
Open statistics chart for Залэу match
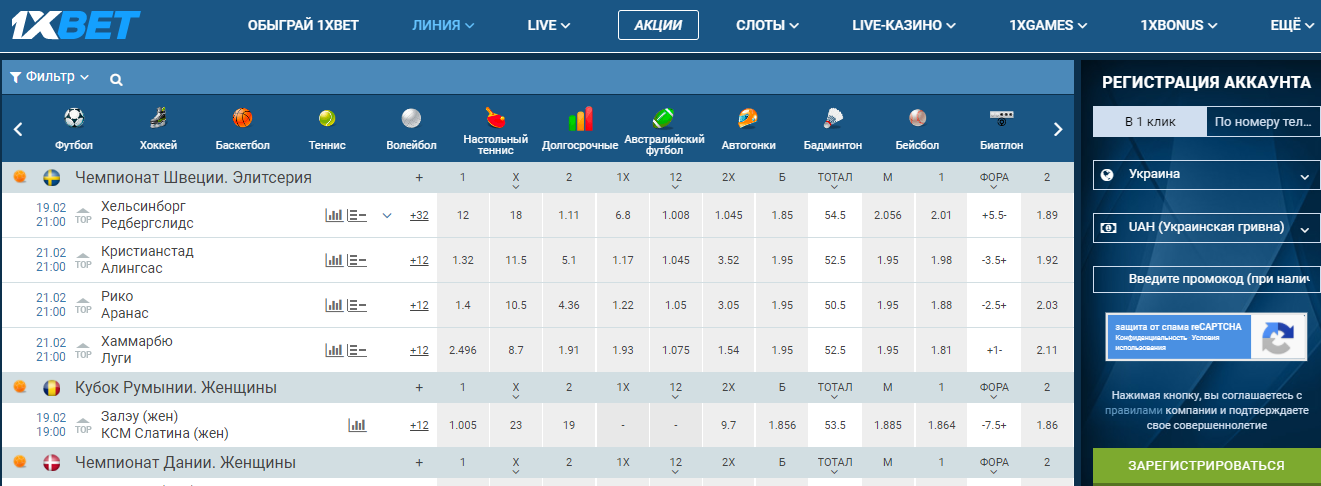point(357,425)
